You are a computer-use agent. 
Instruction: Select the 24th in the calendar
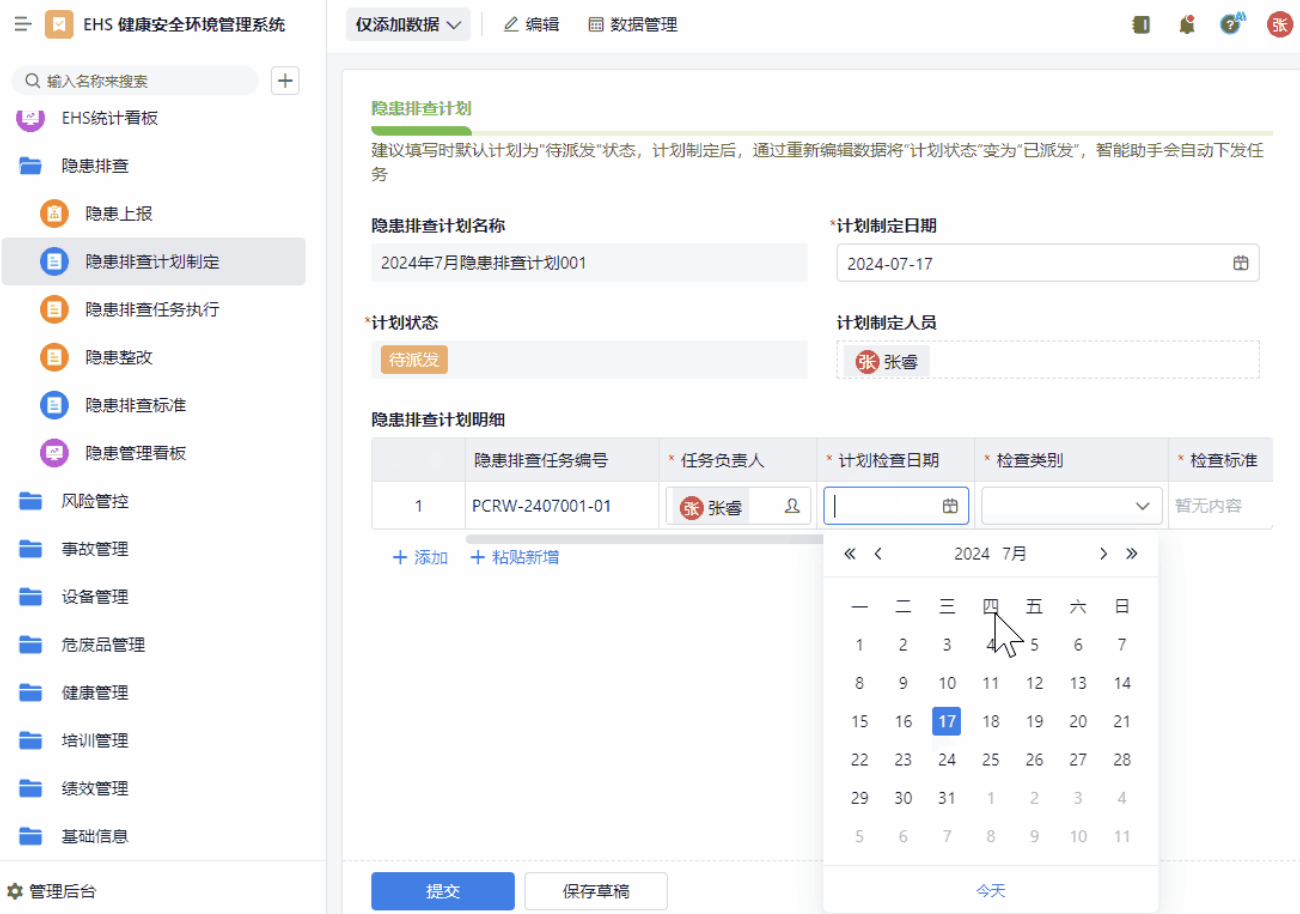(947, 760)
